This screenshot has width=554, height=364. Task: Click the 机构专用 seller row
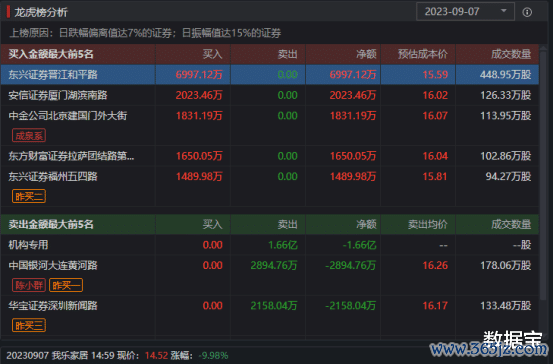click(x=270, y=245)
